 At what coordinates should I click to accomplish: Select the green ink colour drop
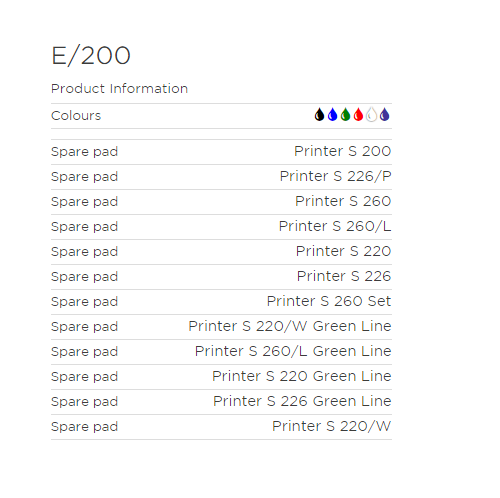point(345,115)
